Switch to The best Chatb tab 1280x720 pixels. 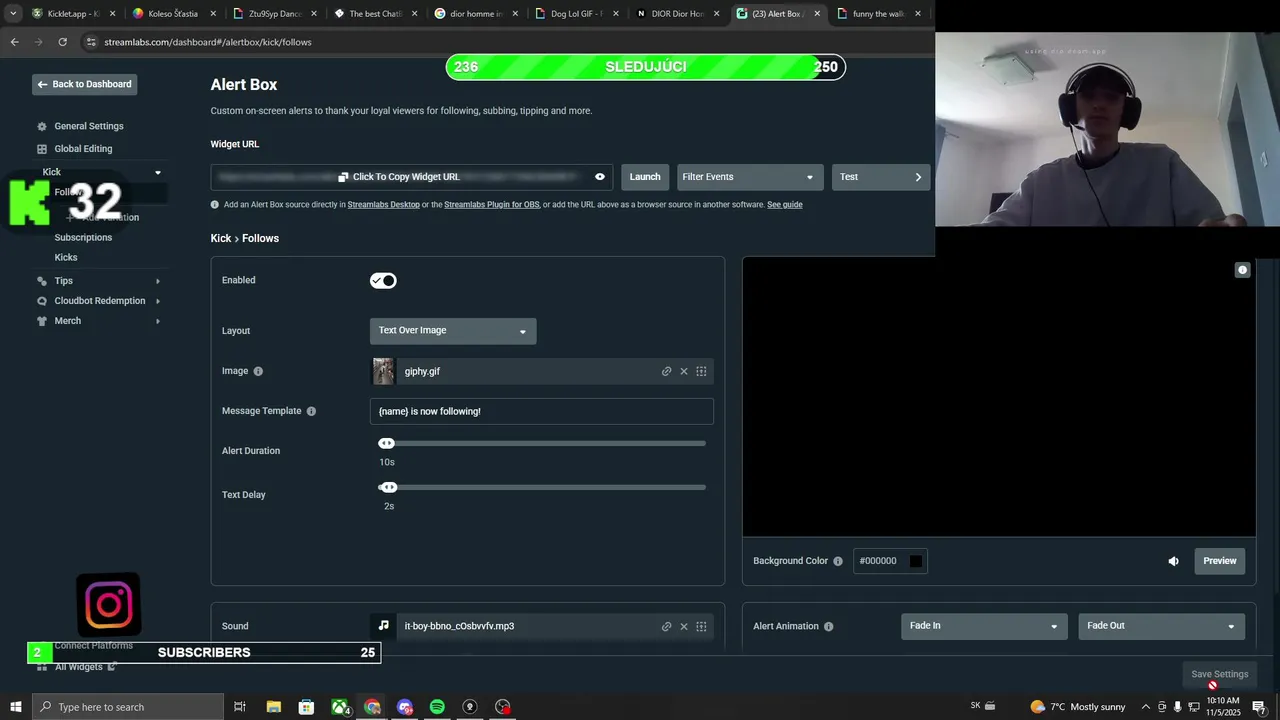point(375,14)
